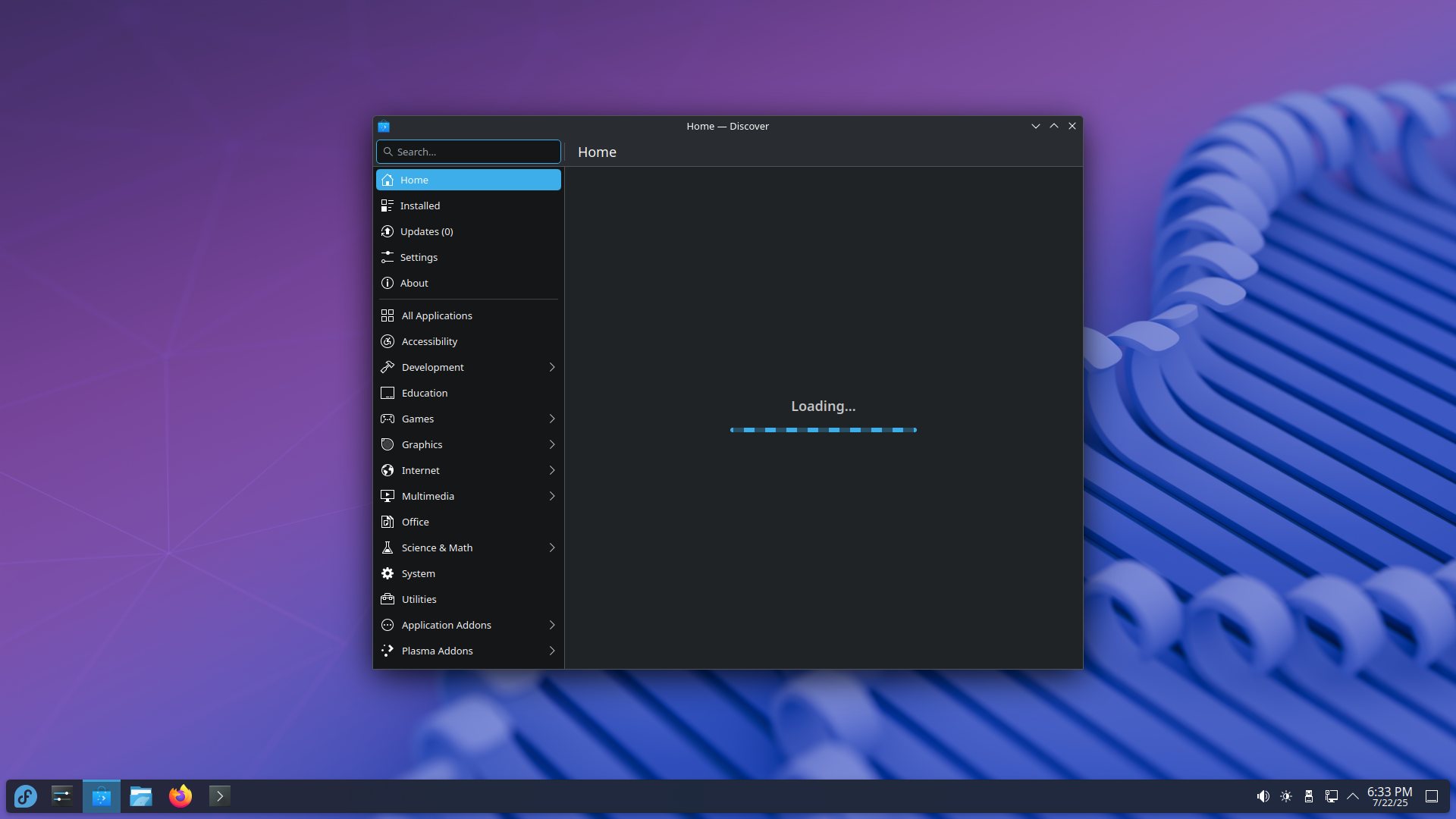Click the Discover icon in title bar
The image size is (1456, 819).
click(384, 126)
